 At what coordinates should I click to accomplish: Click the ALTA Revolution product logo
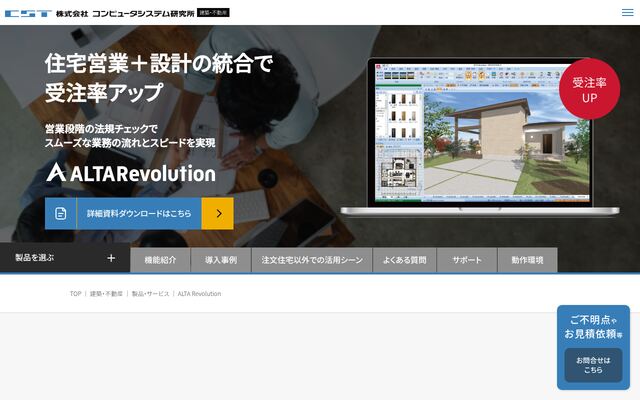coord(131,173)
